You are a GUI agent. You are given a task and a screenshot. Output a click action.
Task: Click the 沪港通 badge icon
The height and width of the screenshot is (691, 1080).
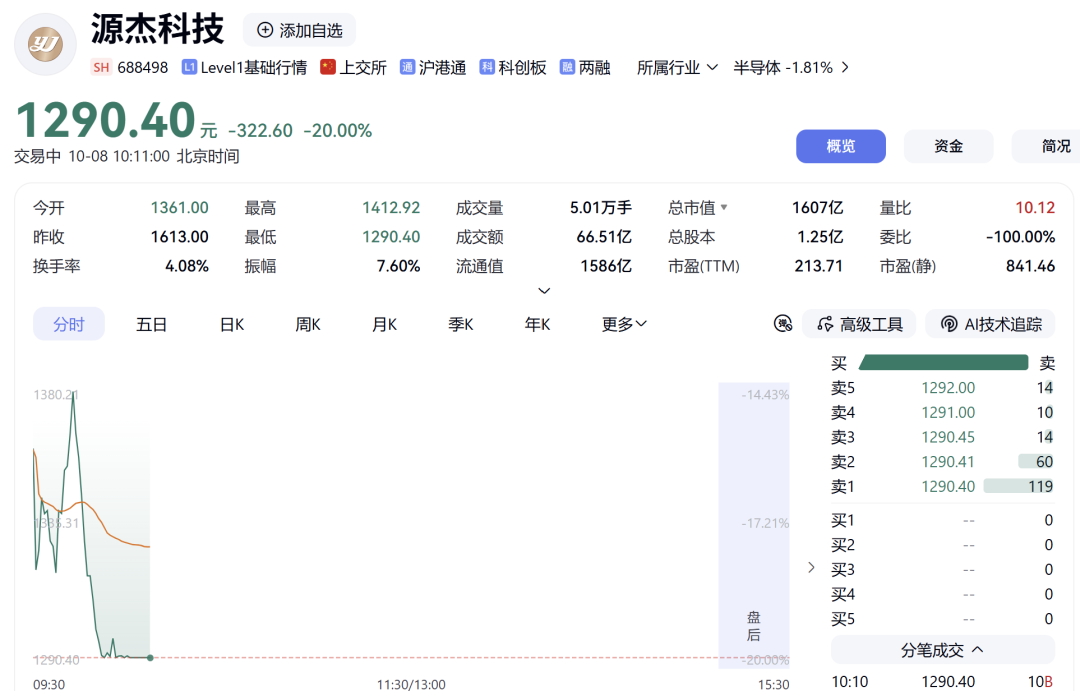407,67
